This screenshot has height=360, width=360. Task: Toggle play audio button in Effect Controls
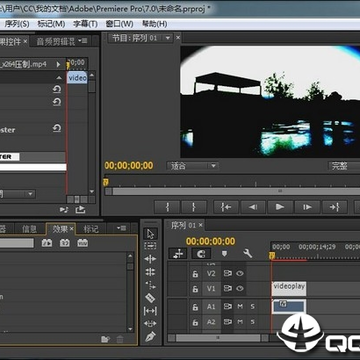pyautogui.click(x=64, y=209)
